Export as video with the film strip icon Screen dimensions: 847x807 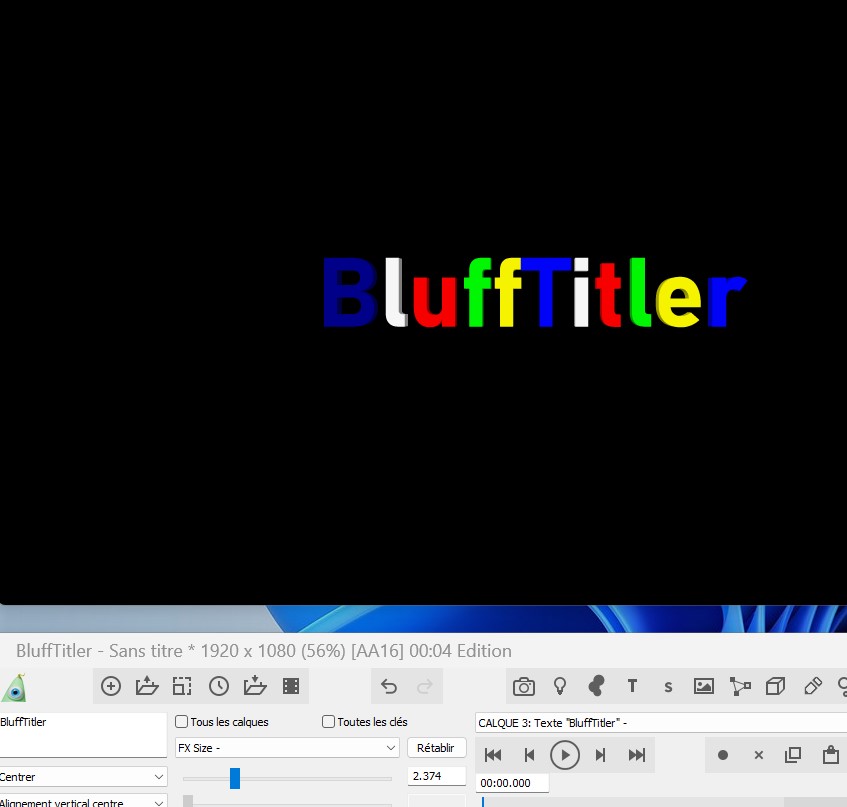pos(291,686)
